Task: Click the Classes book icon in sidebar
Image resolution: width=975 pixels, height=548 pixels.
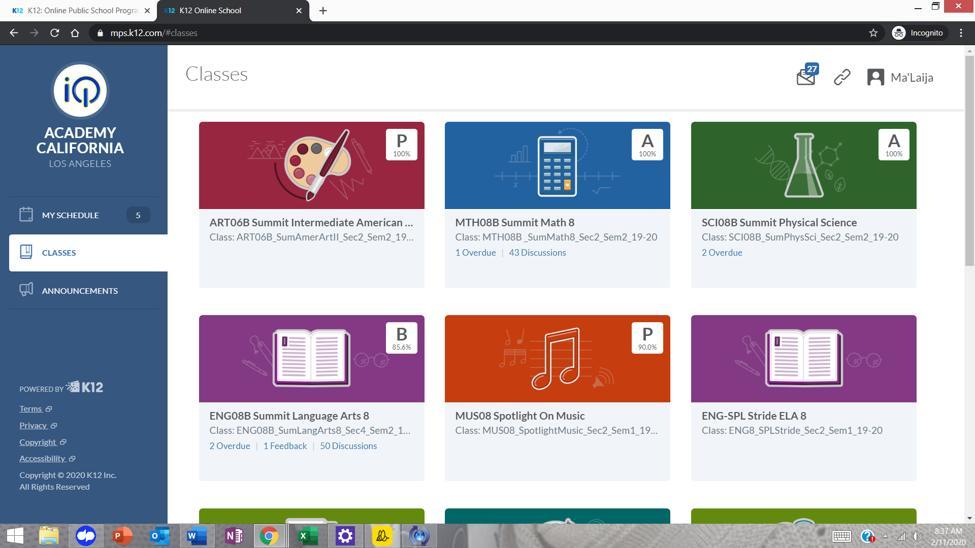Action: pos(26,252)
